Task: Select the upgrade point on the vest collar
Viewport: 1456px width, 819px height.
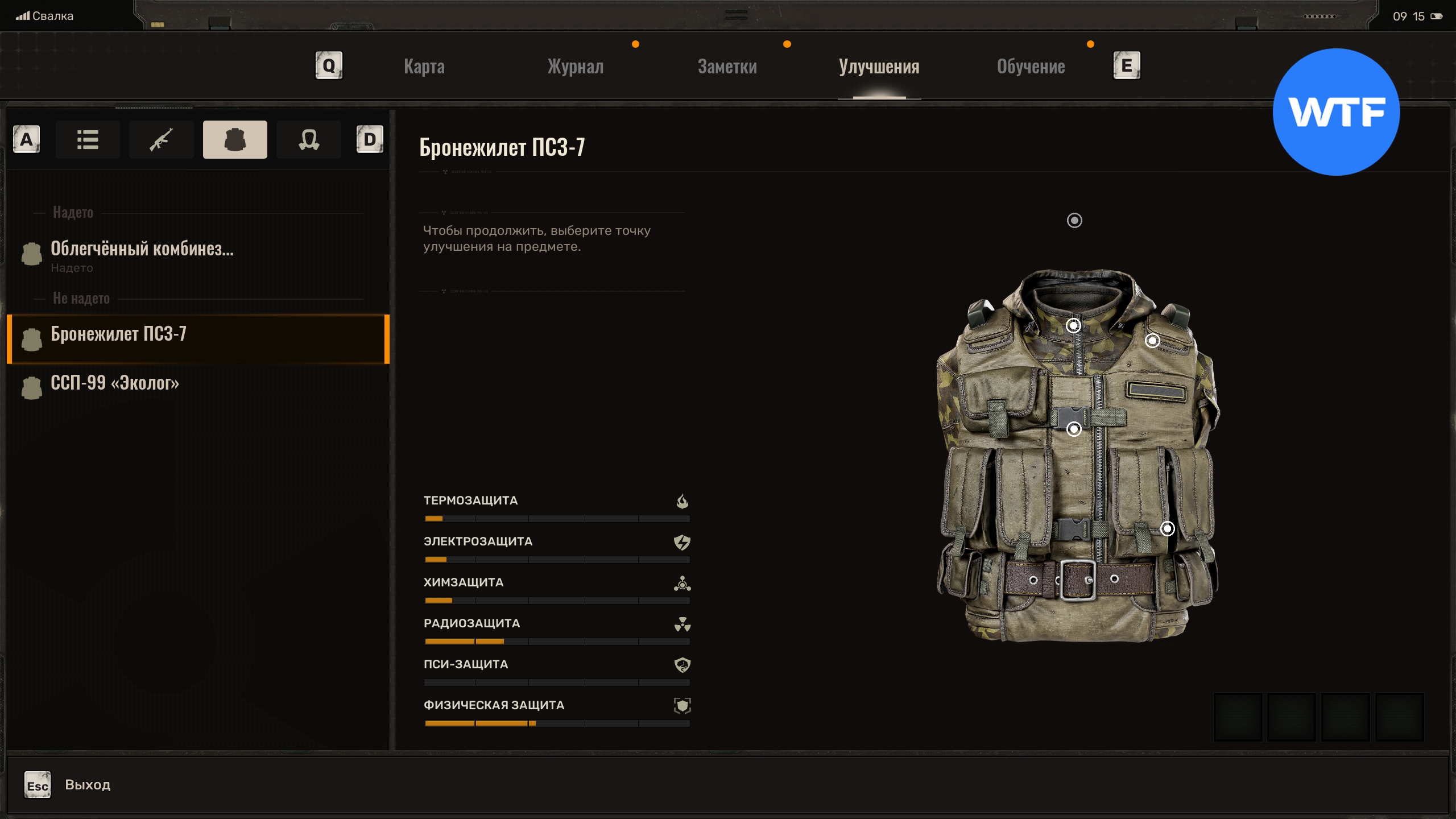Action: (x=1073, y=325)
